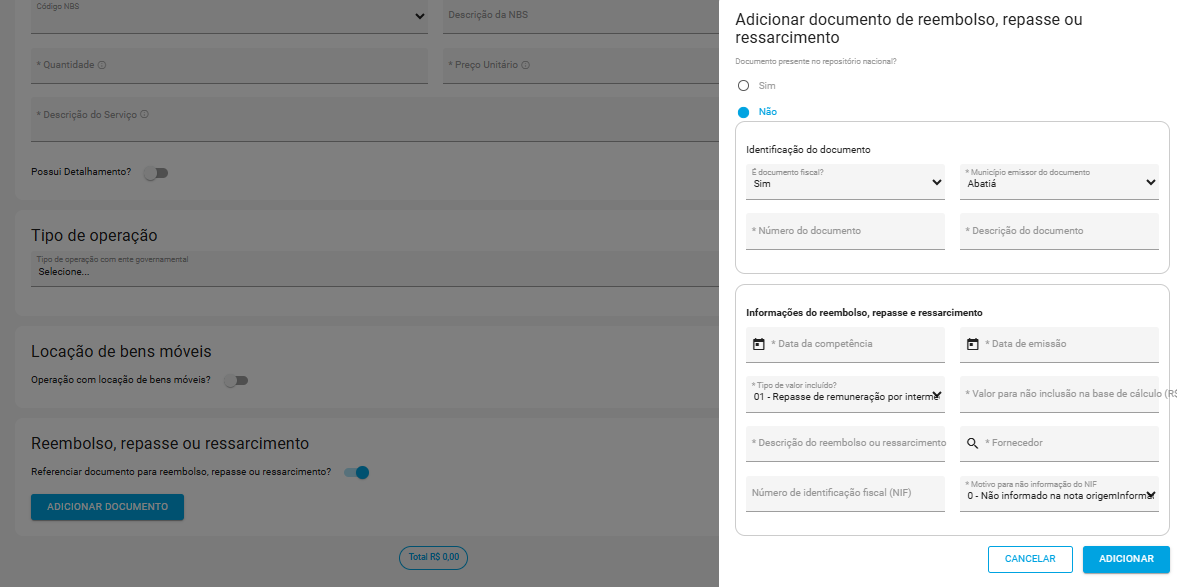Click the Quantidade input field
This screenshot has height=587, width=1177.
(229, 66)
